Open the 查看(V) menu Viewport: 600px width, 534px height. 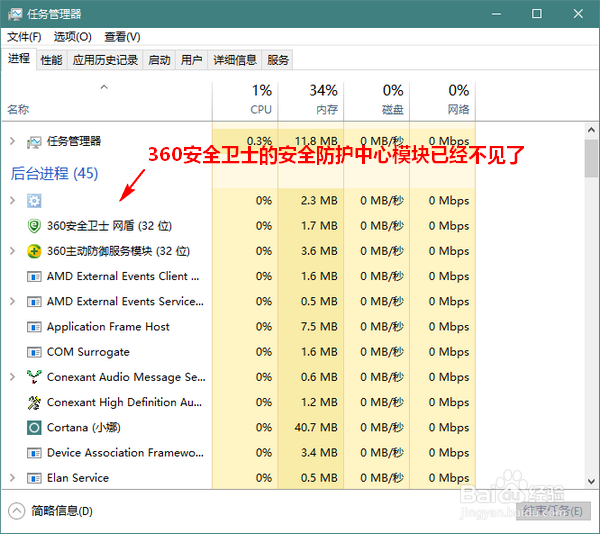122,37
